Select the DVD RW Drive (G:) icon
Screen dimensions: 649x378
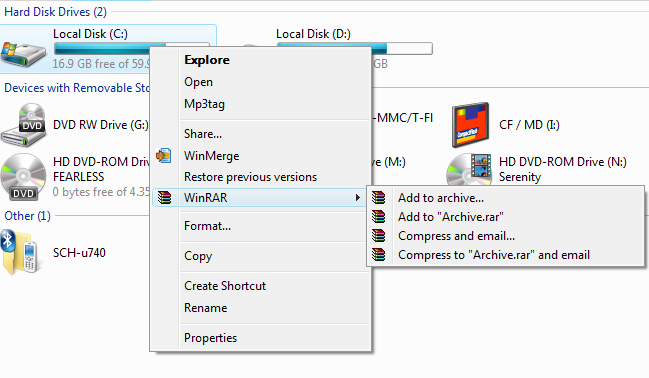[x=23, y=125]
